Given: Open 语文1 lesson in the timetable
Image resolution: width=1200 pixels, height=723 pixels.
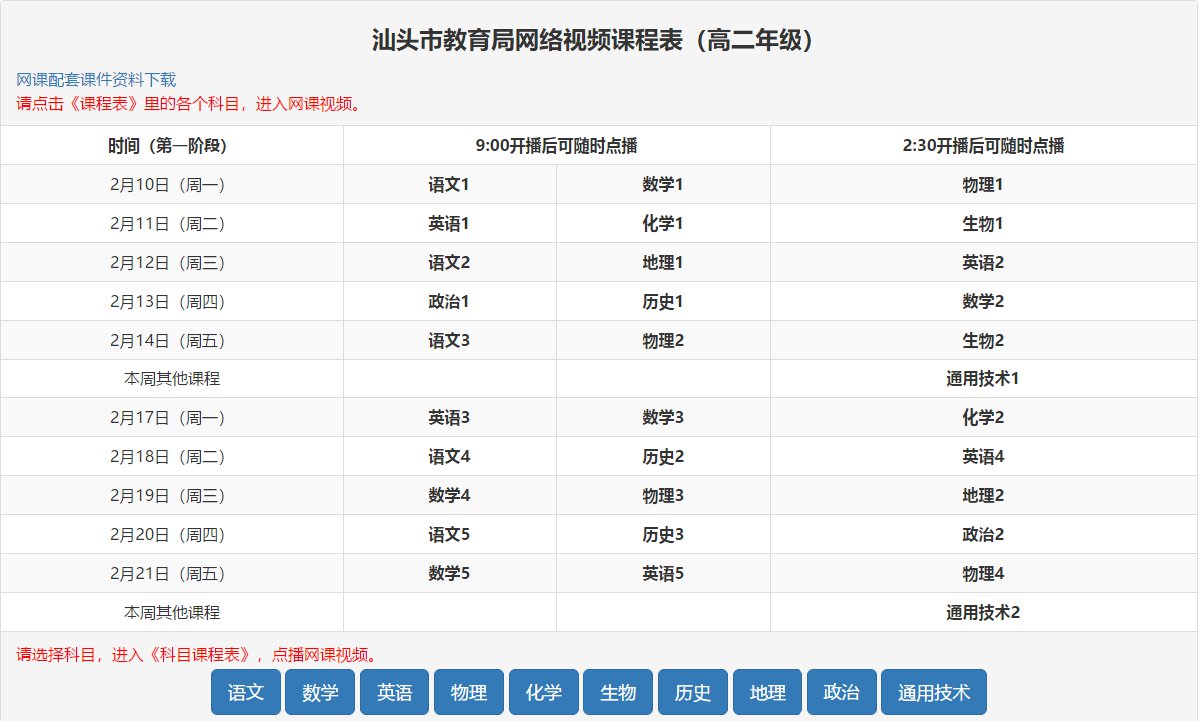Looking at the screenshot, I should (x=449, y=185).
